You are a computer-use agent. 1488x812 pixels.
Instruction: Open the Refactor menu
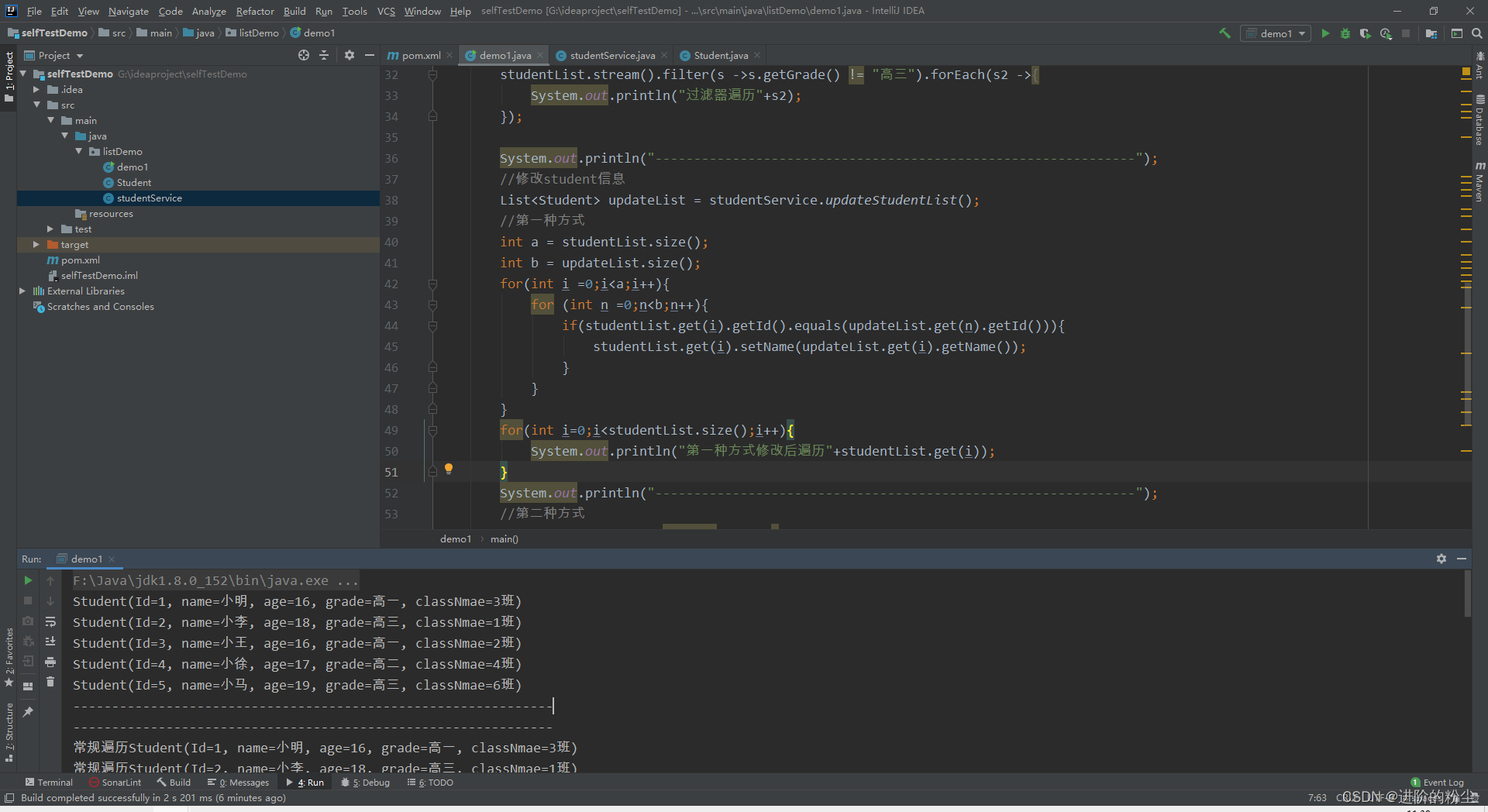click(x=255, y=11)
